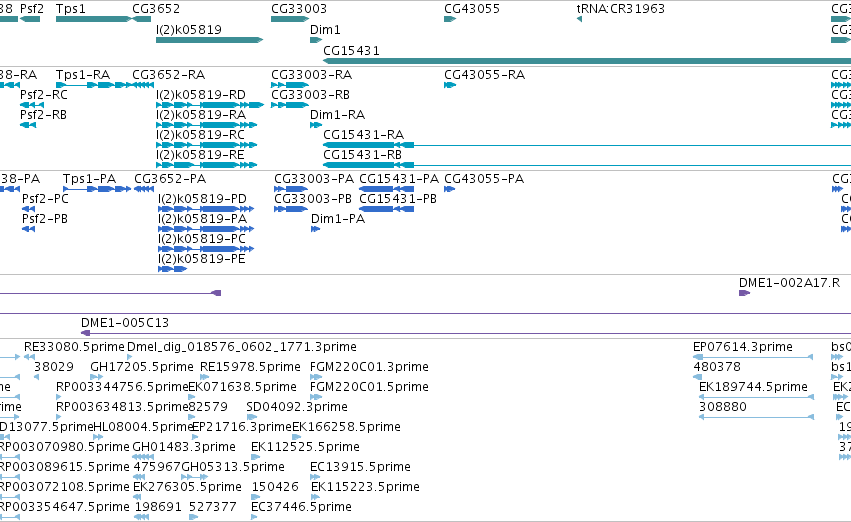Click the GH01483.3prime EST label

tap(184, 448)
